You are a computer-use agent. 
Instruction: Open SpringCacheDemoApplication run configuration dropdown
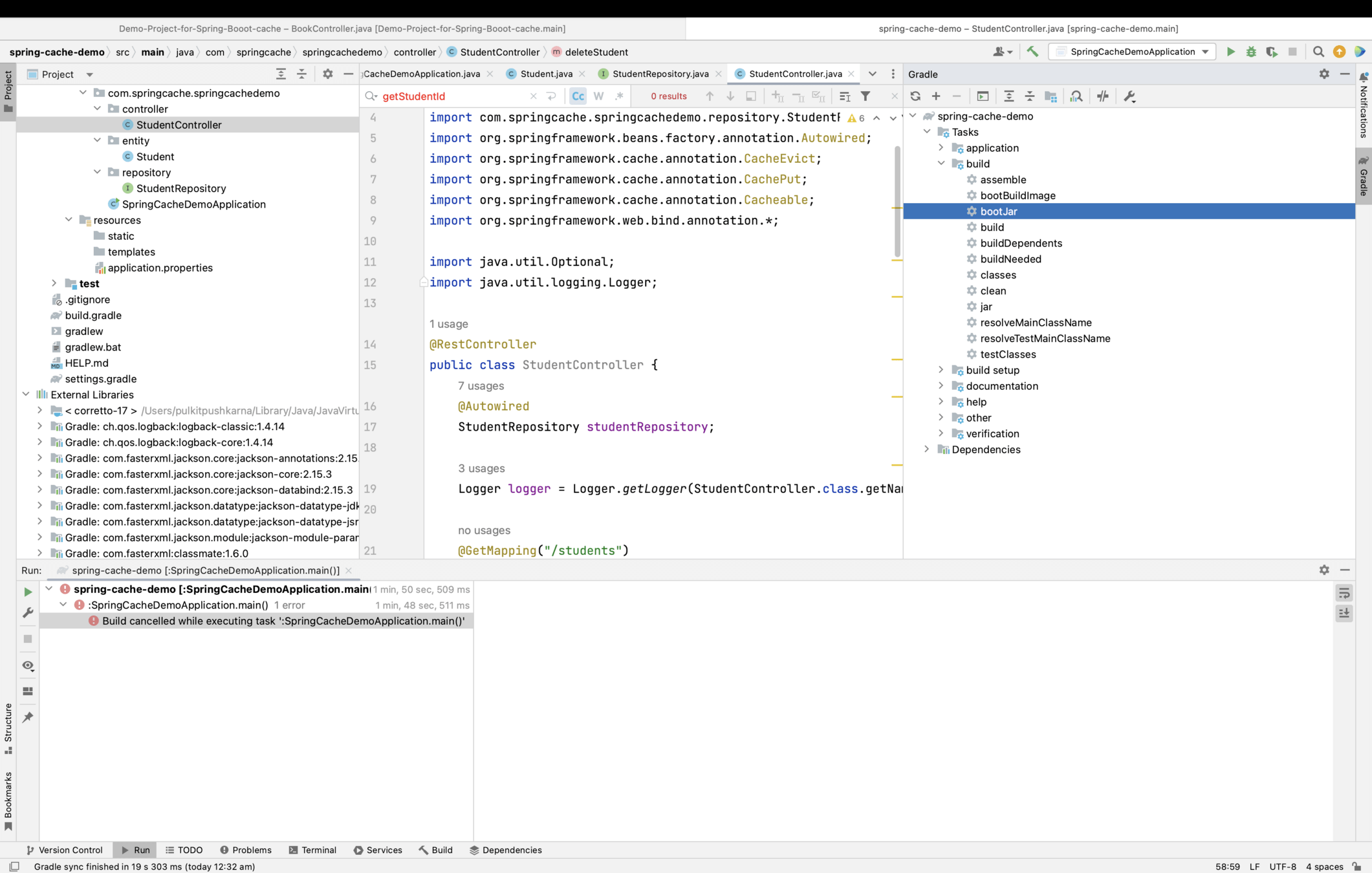click(1132, 52)
